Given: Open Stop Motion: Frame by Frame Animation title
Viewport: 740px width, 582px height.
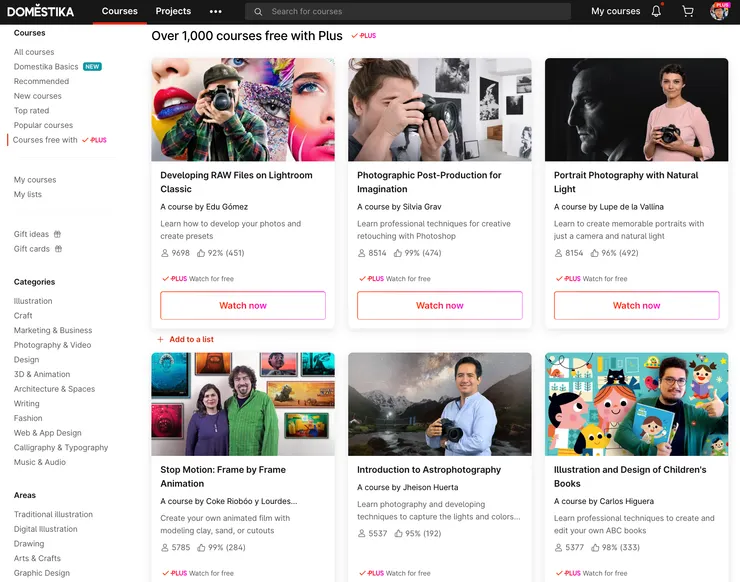Looking at the screenshot, I should click(223, 477).
